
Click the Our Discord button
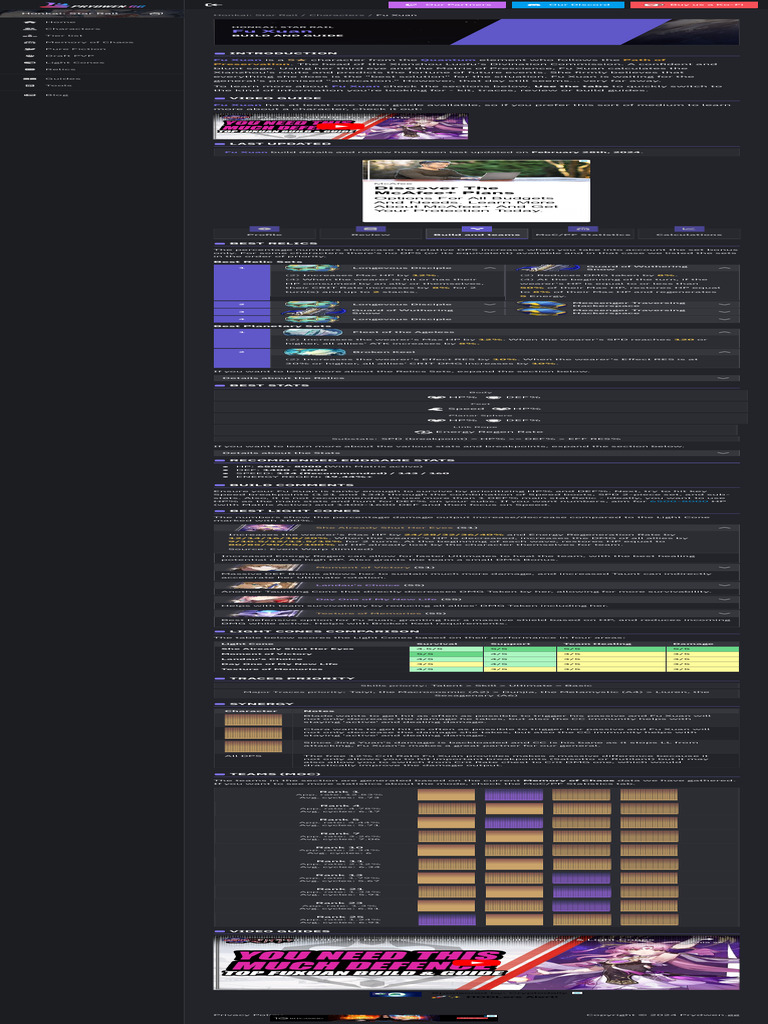[568, 5]
